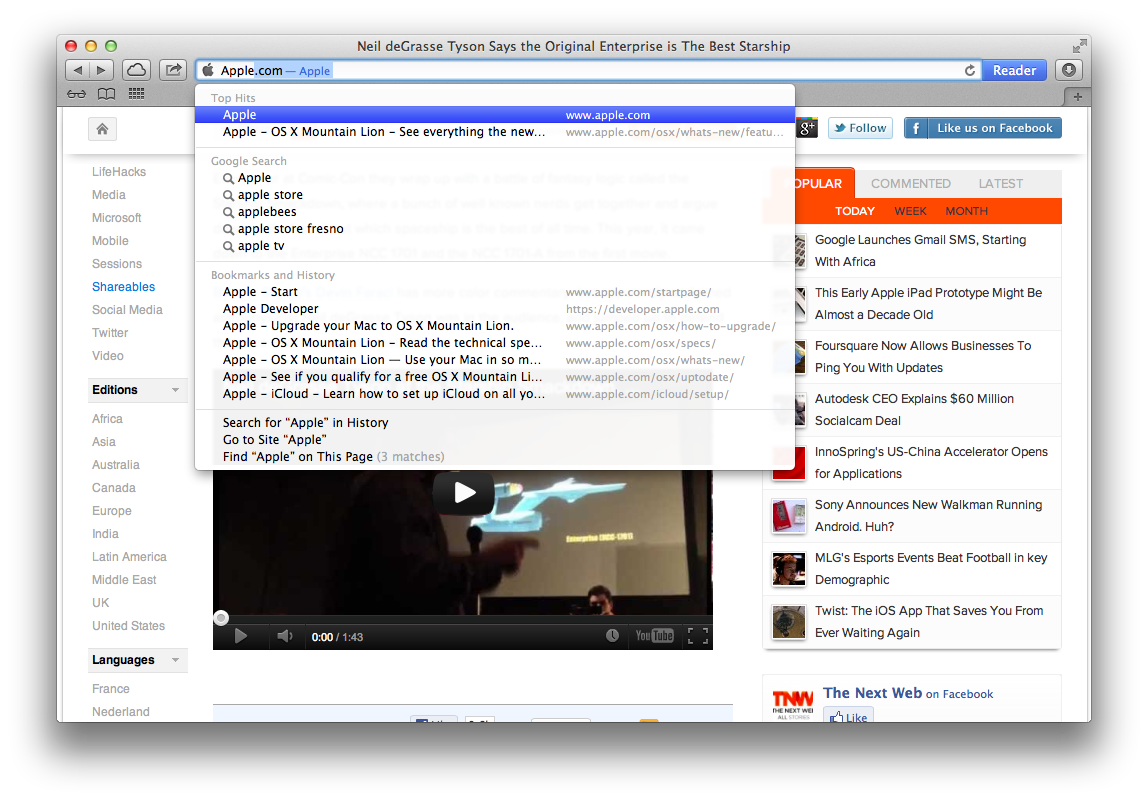Open 'Google Launches Gmail SMS' article
This screenshot has width=1148, height=801.
click(x=920, y=250)
